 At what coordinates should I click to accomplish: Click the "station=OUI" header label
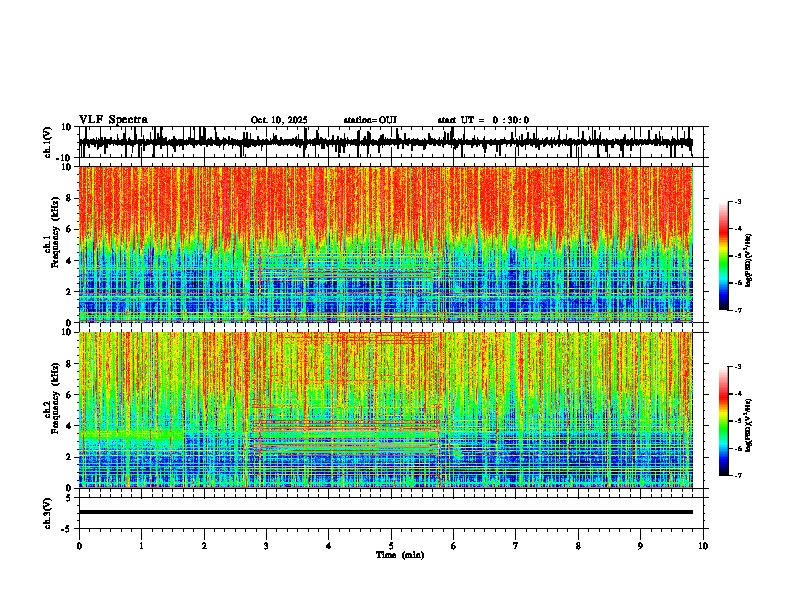[370, 120]
